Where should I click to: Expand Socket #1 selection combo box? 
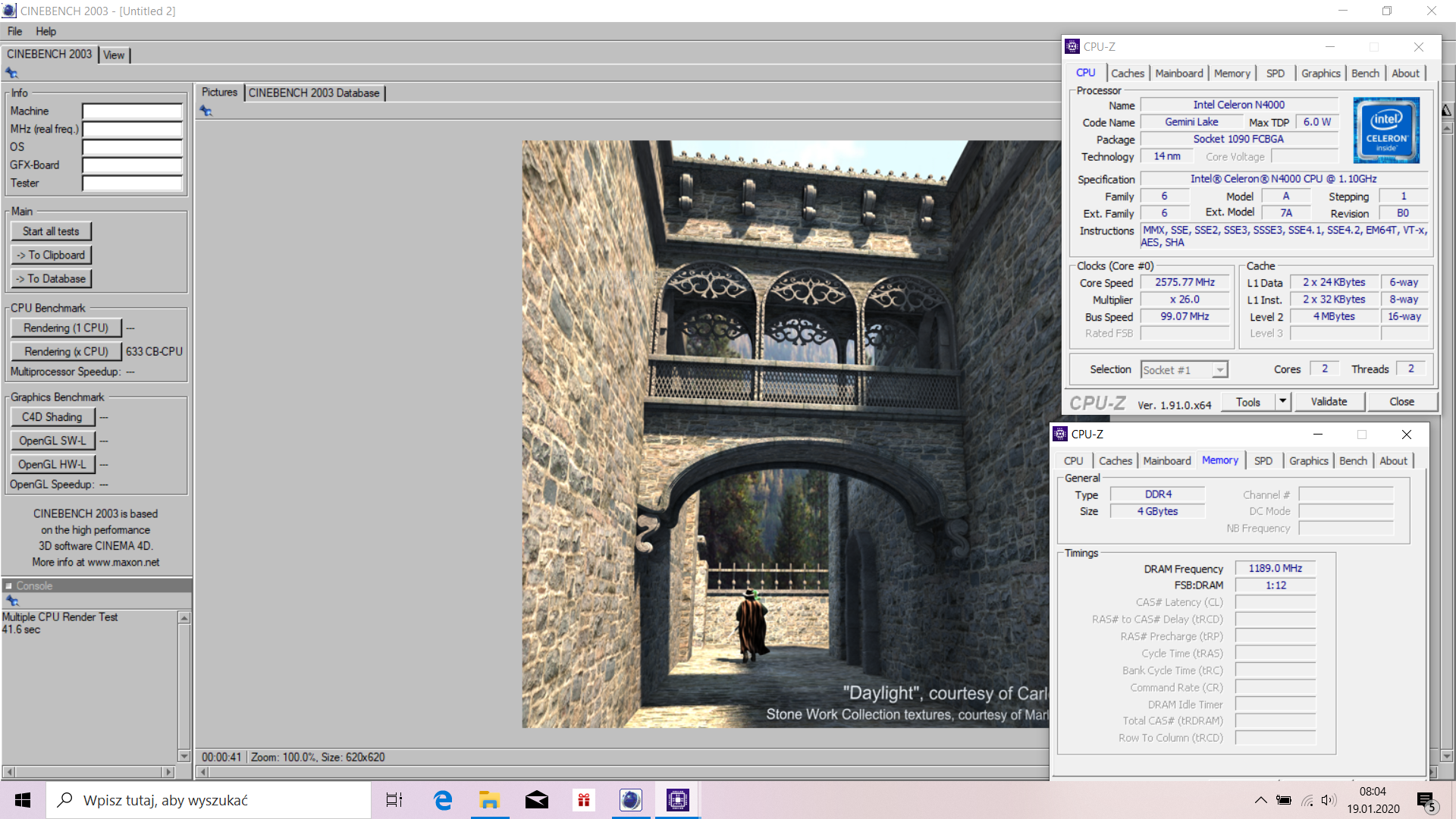[1219, 370]
